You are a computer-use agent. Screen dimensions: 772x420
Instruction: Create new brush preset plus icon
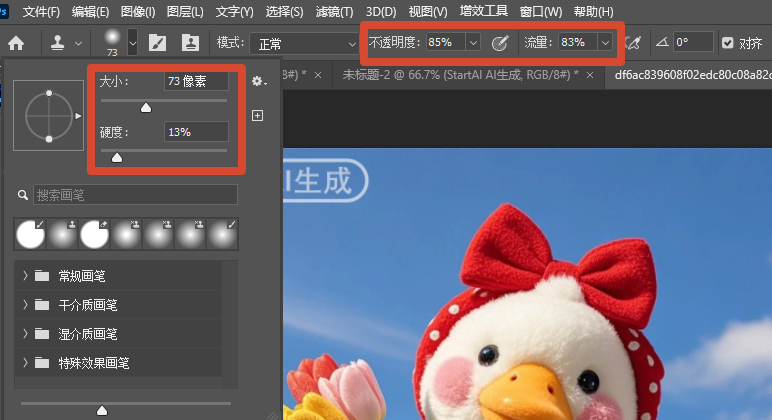[257, 115]
